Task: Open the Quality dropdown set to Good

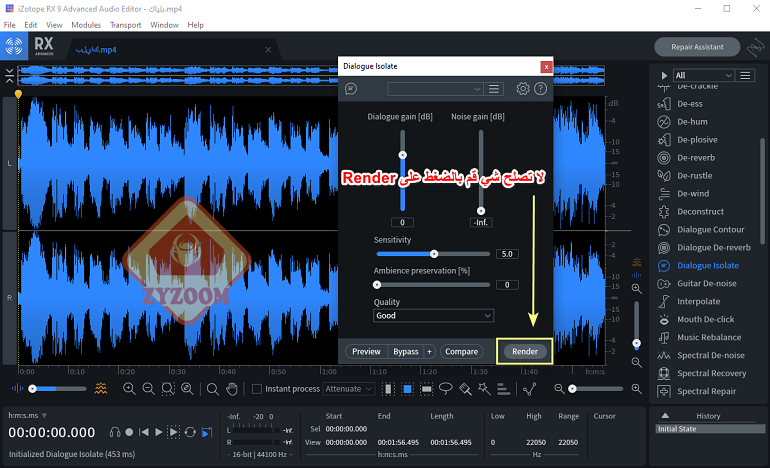Action: [x=433, y=316]
